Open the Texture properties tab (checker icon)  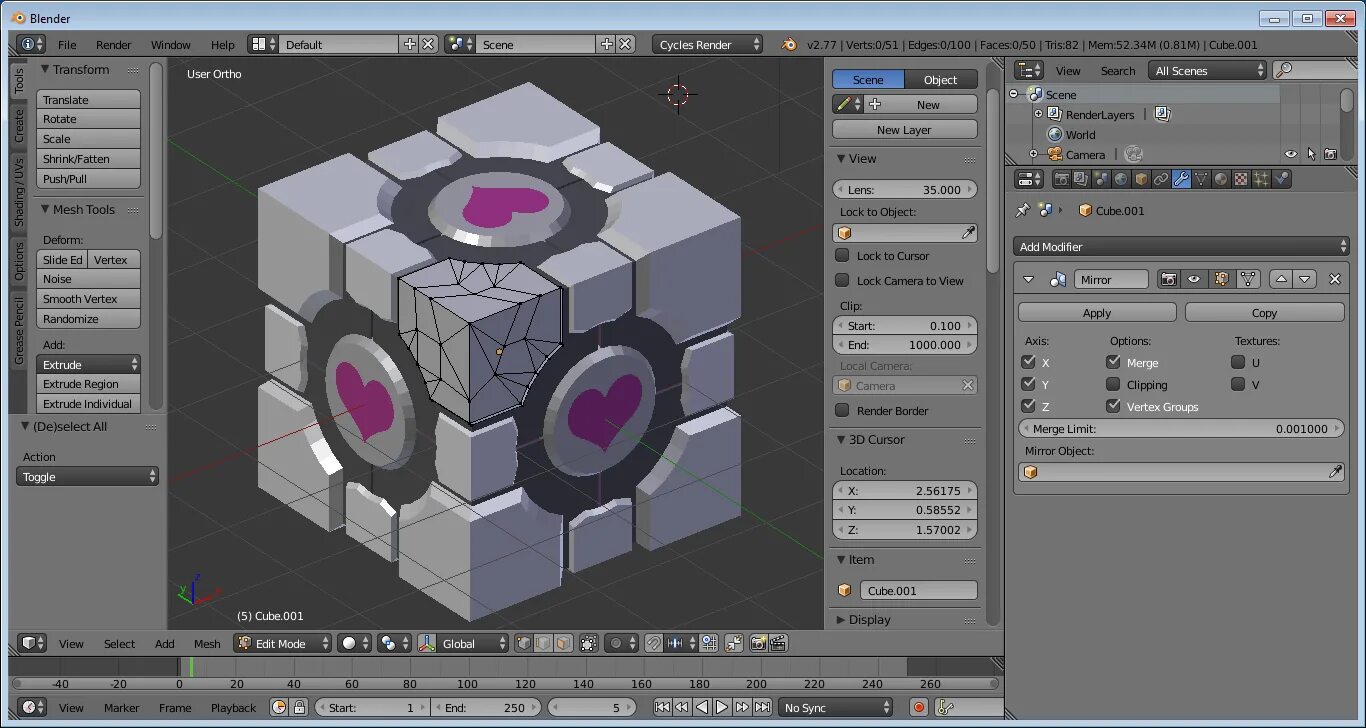point(1241,179)
